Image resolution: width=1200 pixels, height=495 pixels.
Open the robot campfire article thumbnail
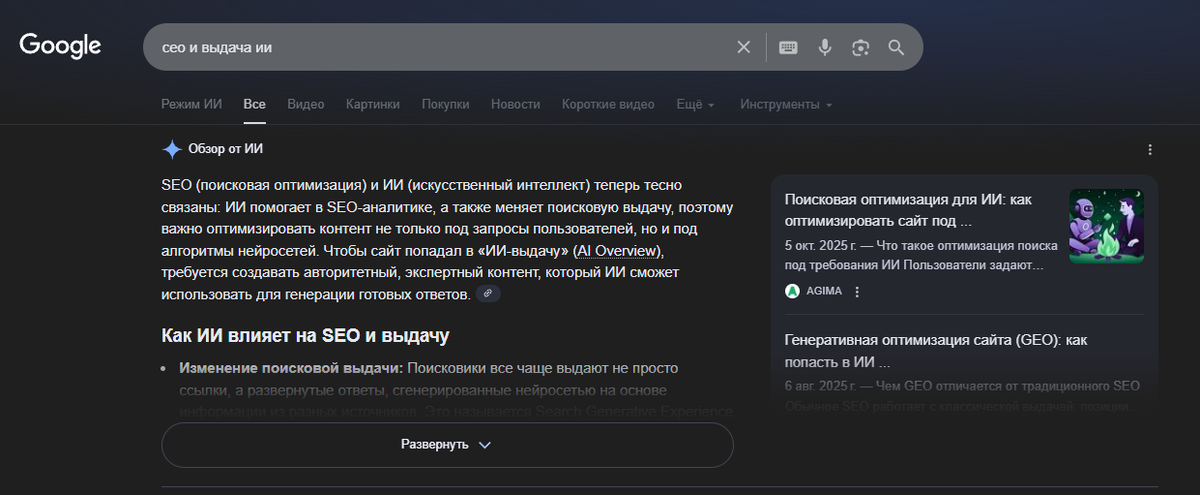point(1106,226)
